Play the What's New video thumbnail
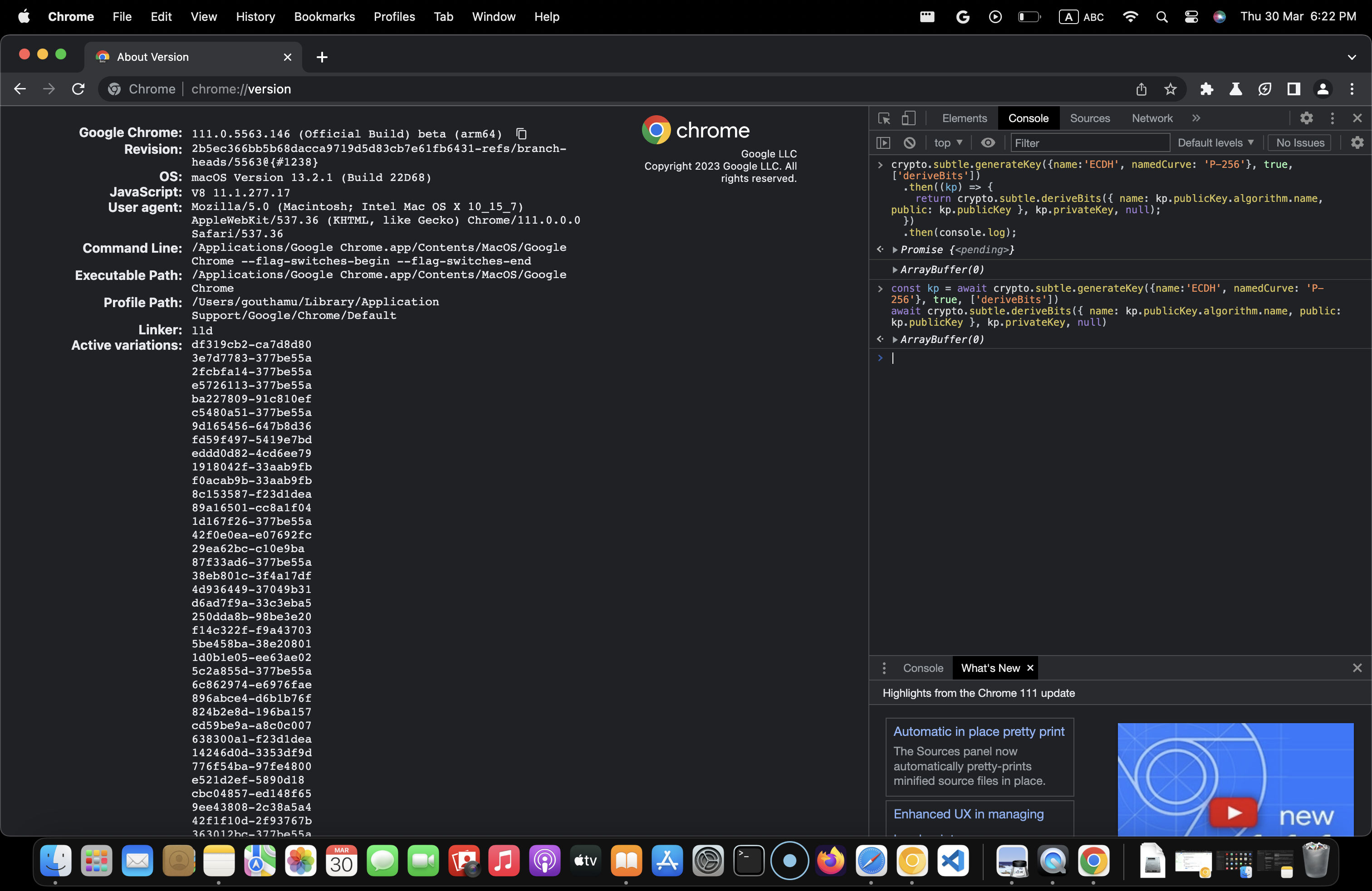Image resolution: width=1372 pixels, height=891 pixels. (x=1235, y=778)
